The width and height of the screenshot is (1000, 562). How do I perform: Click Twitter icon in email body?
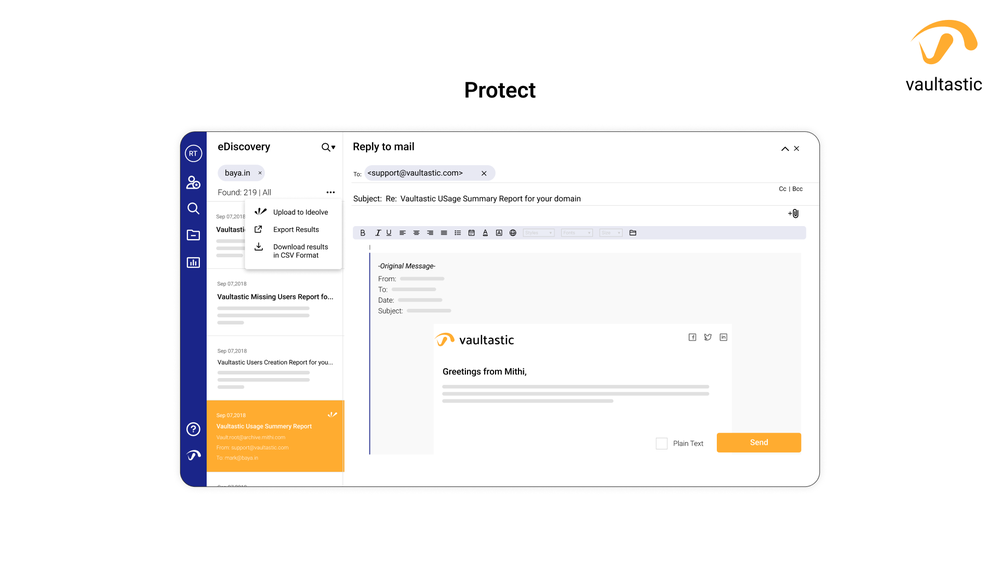tap(708, 337)
